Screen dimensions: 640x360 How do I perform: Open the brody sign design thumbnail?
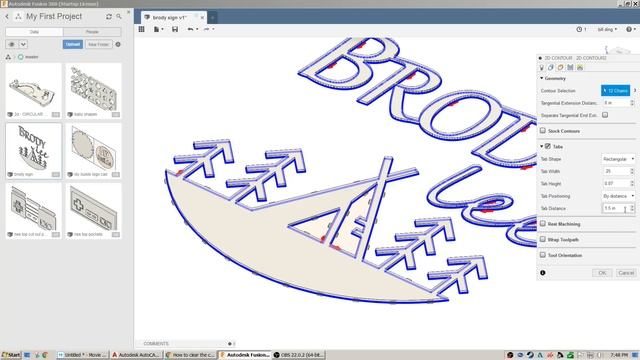point(33,151)
